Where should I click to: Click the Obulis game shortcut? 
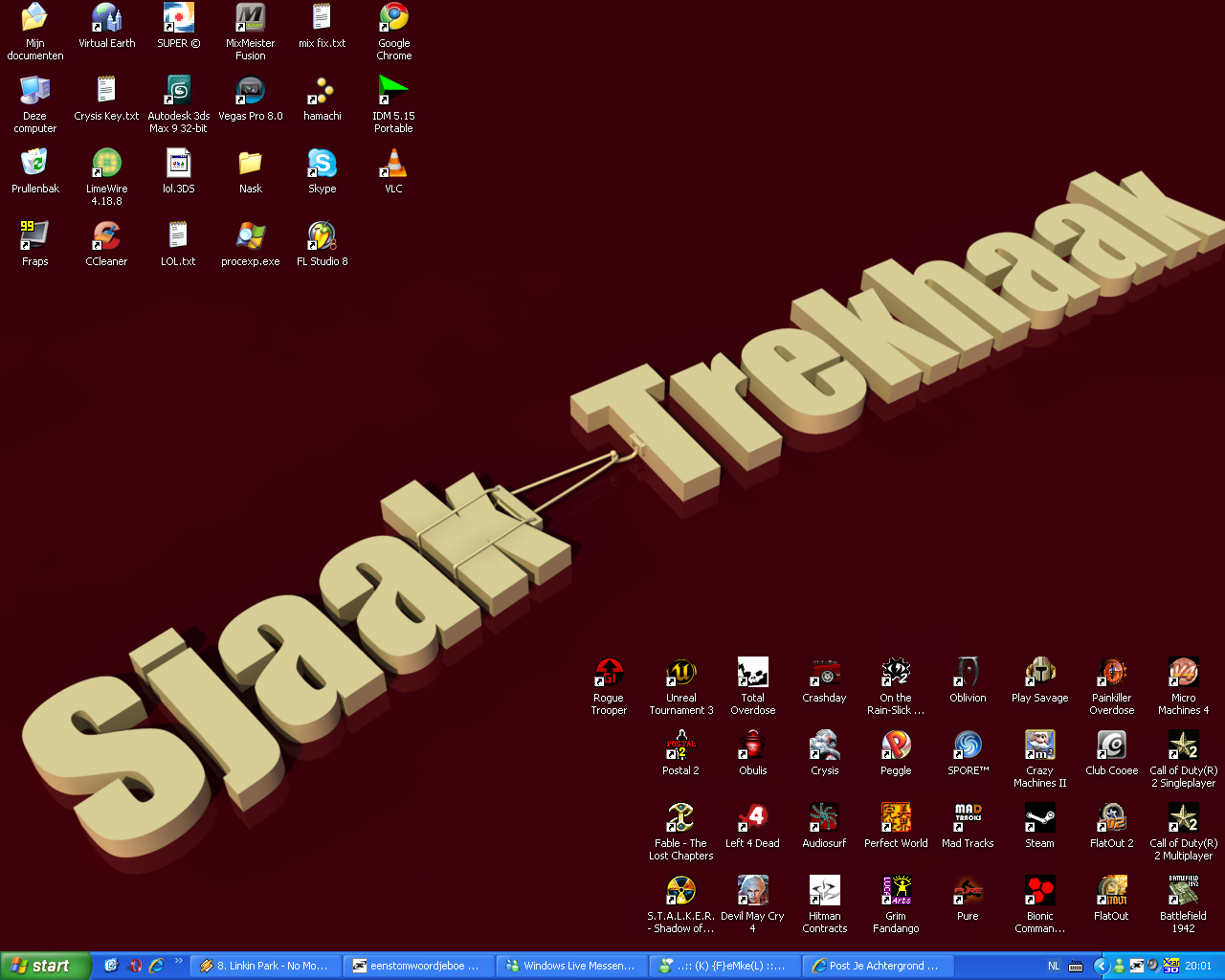(x=753, y=745)
